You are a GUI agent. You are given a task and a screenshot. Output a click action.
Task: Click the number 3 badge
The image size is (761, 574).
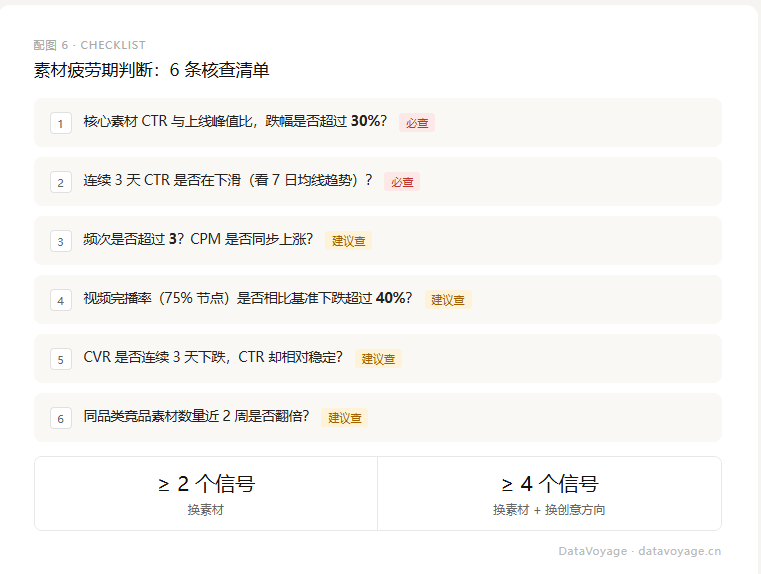[61, 241]
